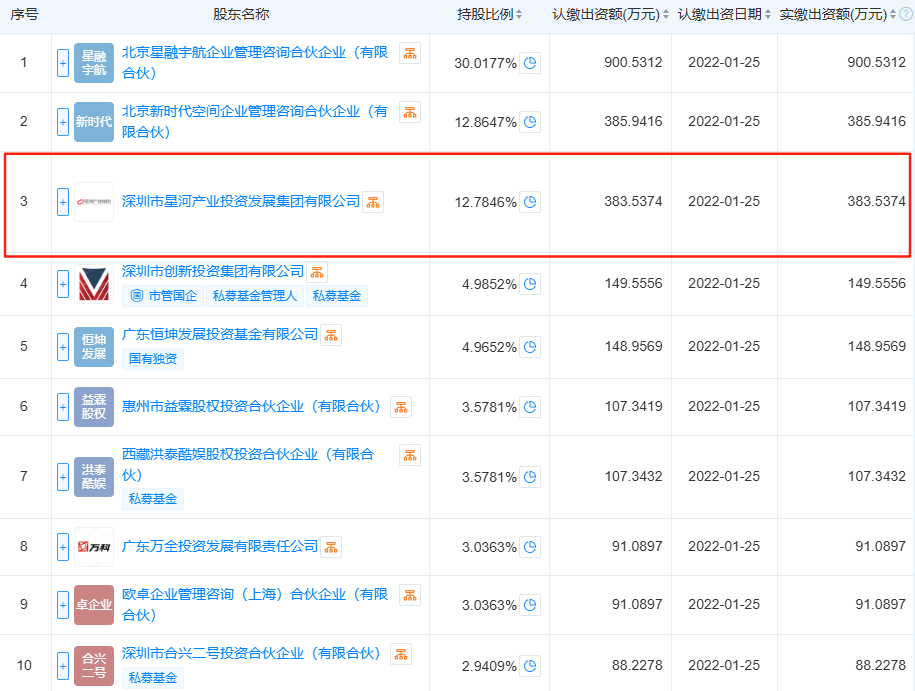915x691 pixels.
Task: Show shareholding chart icon next to 2.9409%
Action: pyautogui.click(x=530, y=666)
